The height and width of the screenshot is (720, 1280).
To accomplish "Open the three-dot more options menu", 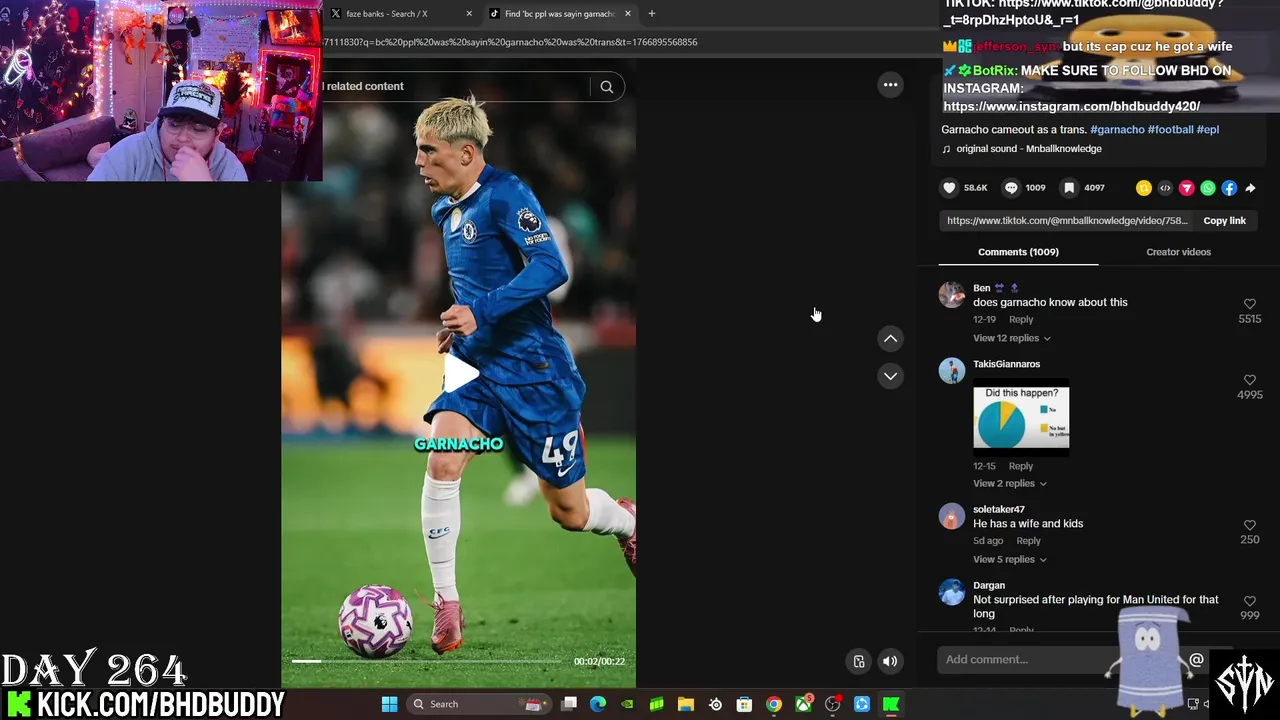I will click(890, 85).
